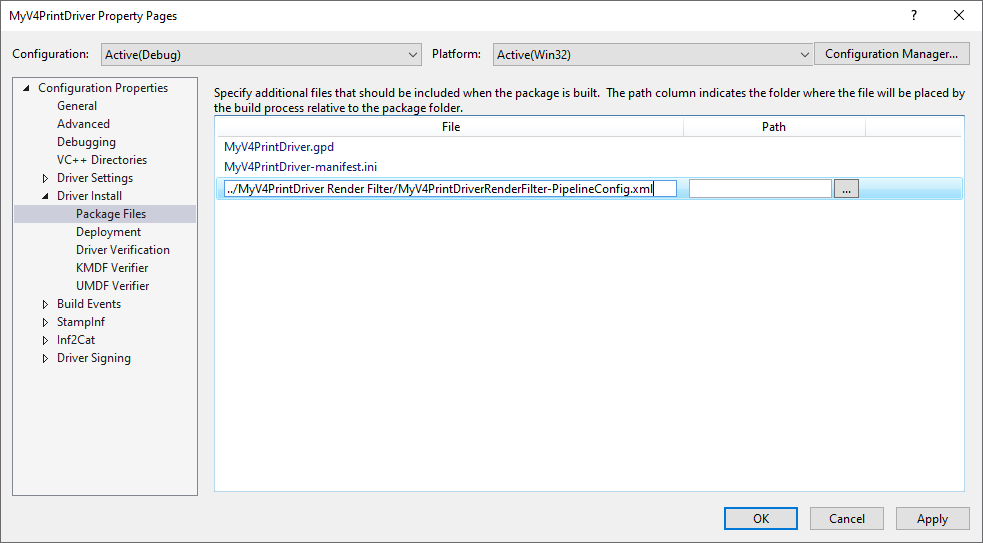
Task: Expand the Build Events node
Action: [x=45, y=304]
